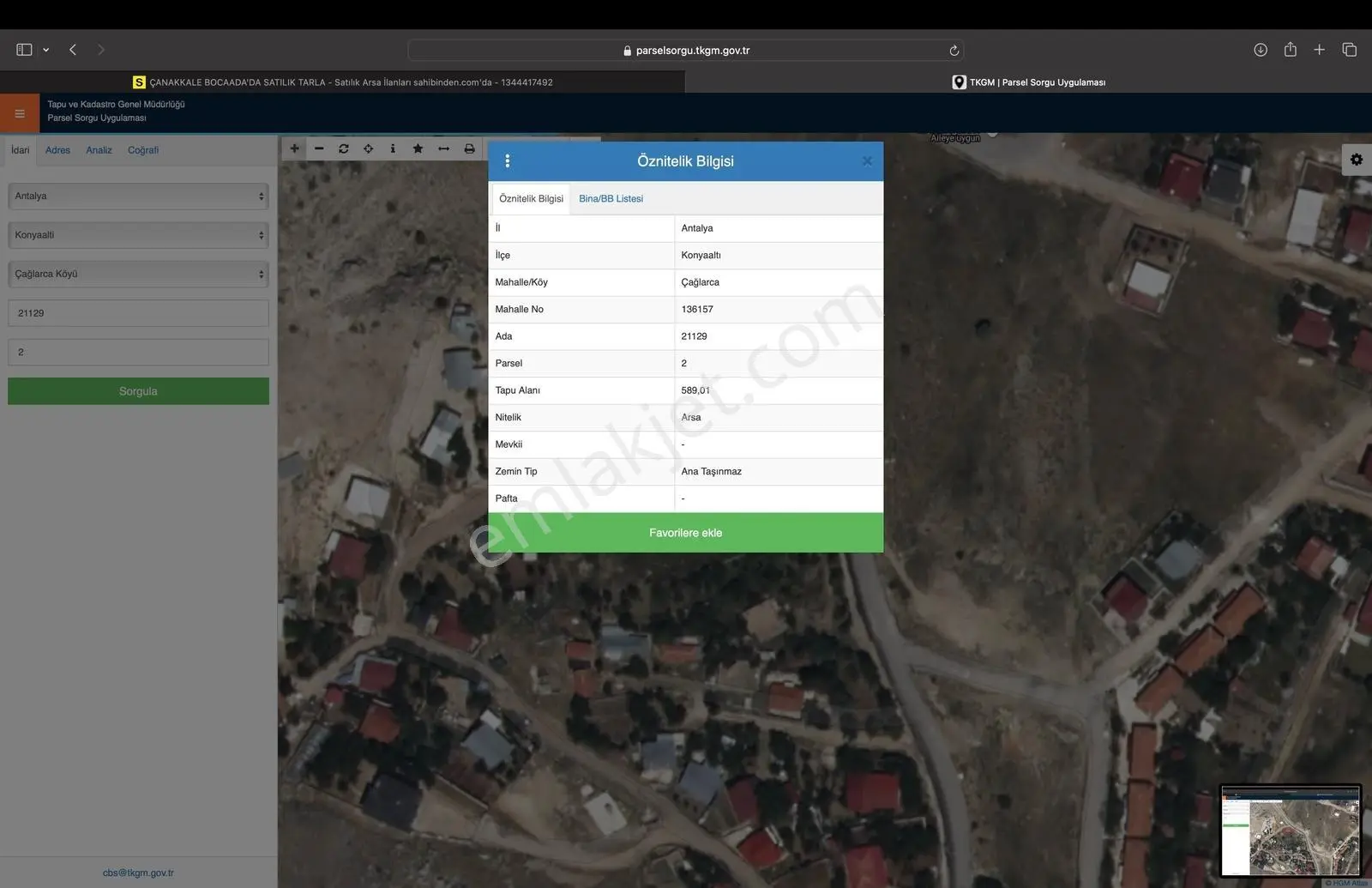The width and height of the screenshot is (1372, 888).
Task: Activate the locate crosshair map tool
Action: coord(368,148)
